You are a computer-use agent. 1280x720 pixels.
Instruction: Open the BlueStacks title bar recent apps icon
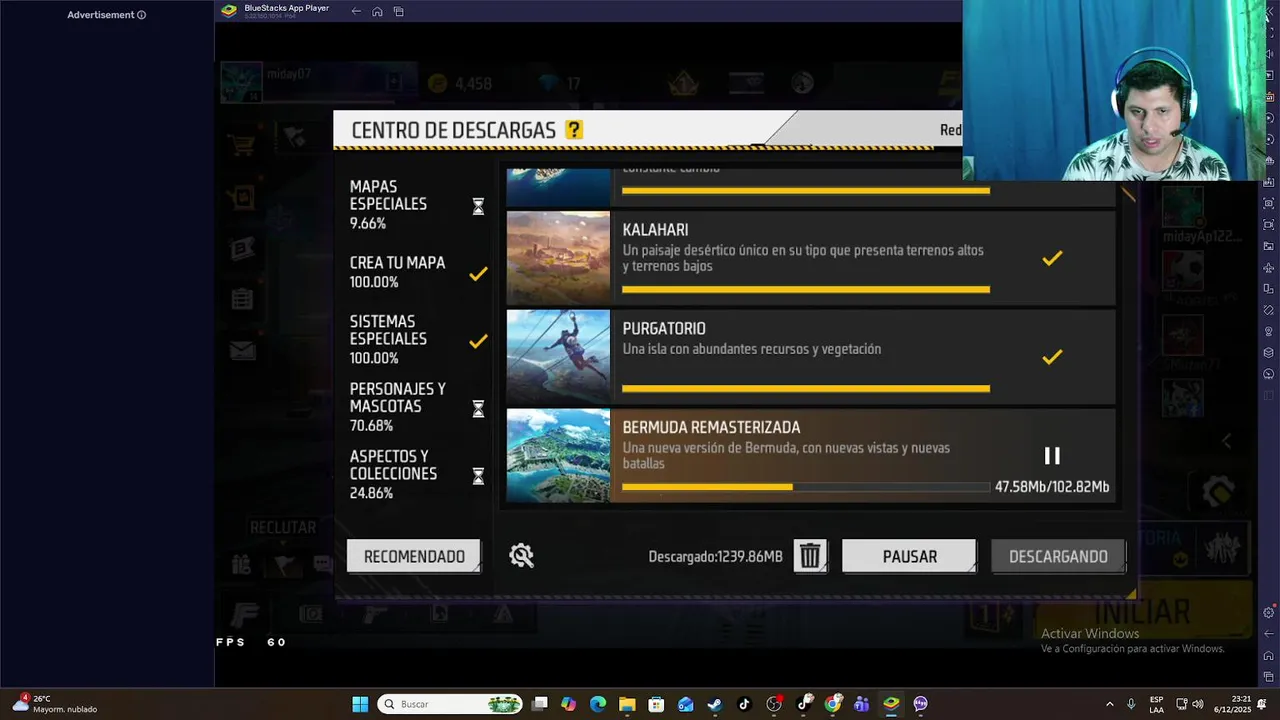click(x=398, y=11)
